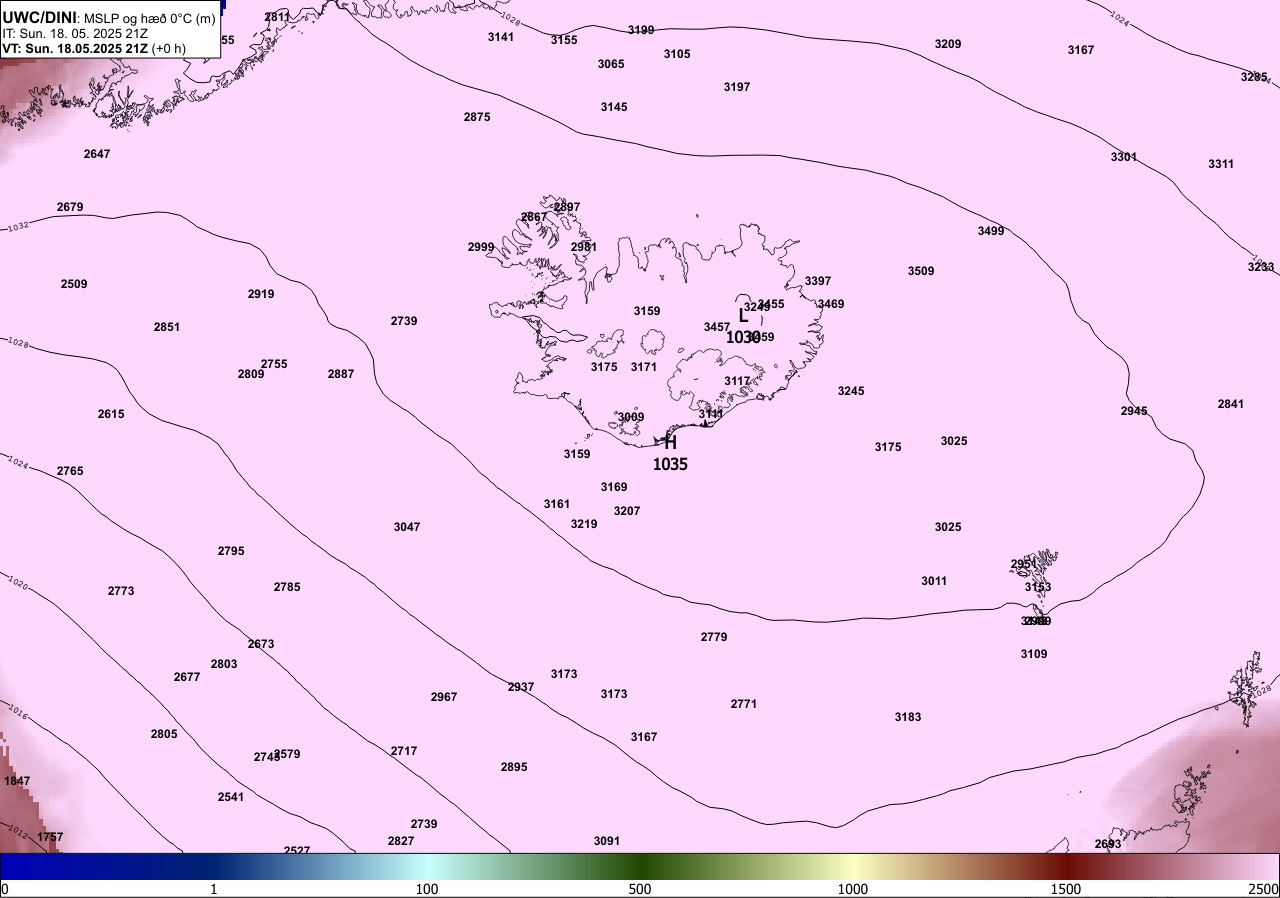Screen dimensions: 1280x898
Task: Click the height value 2851
Action: coord(167,327)
